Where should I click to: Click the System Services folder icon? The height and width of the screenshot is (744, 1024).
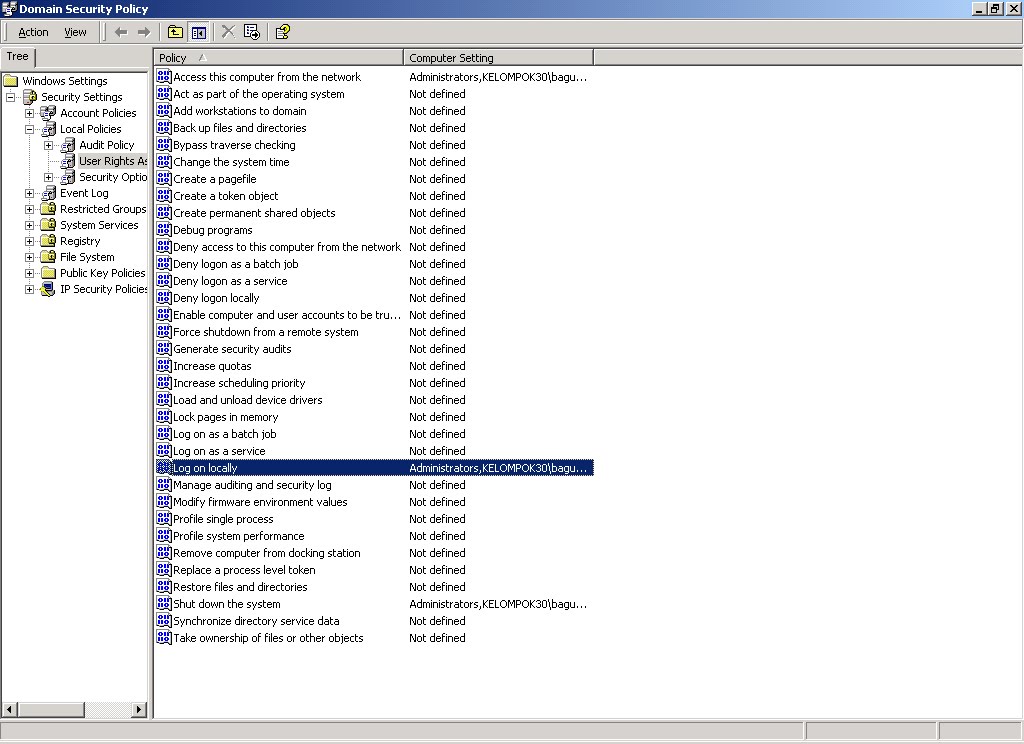coord(48,225)
